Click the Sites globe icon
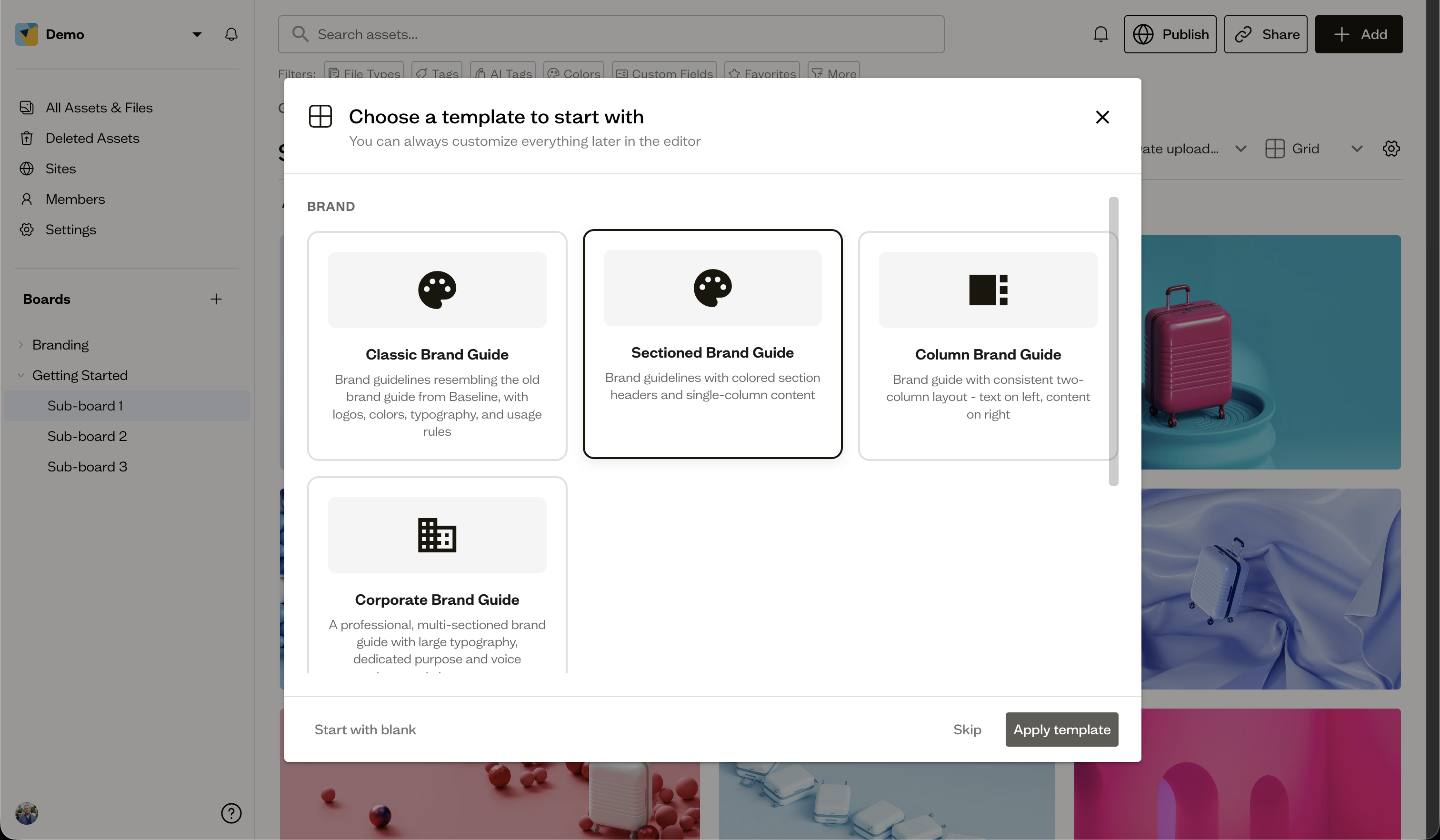The width and height of the screenshot is (1440, 840). click(x=26, y=169)
